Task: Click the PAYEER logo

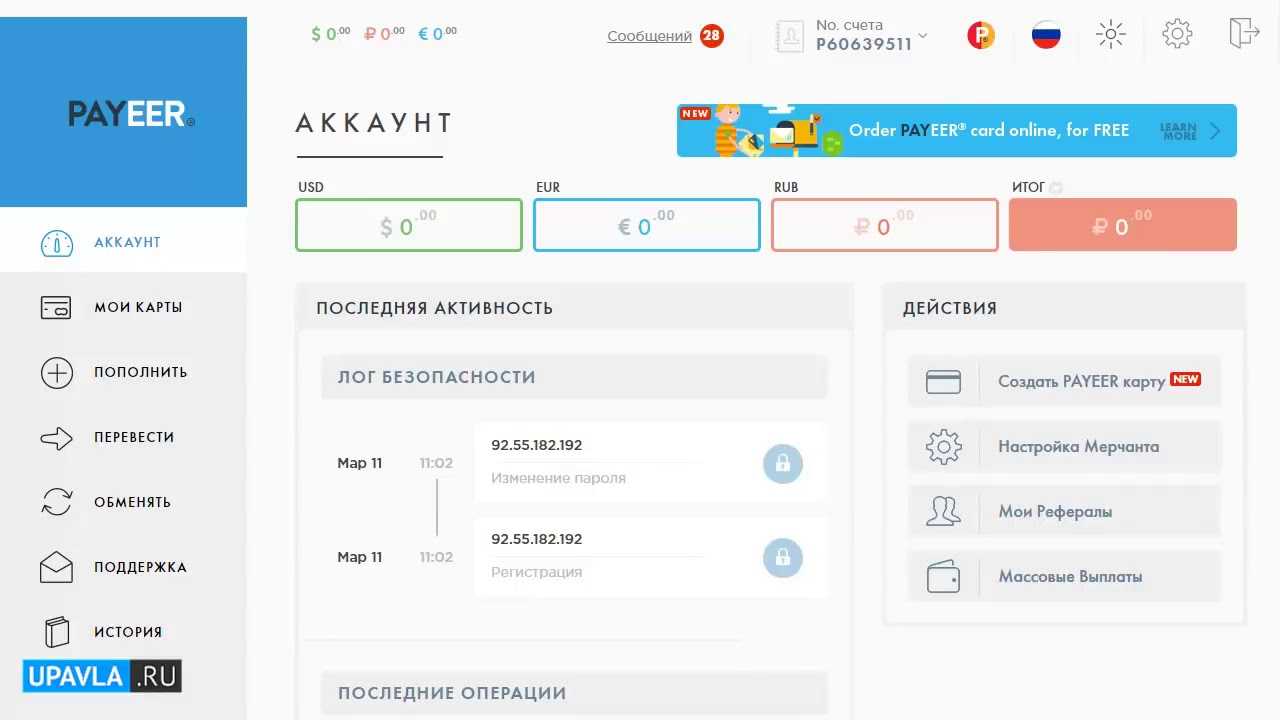Action: 131,114
